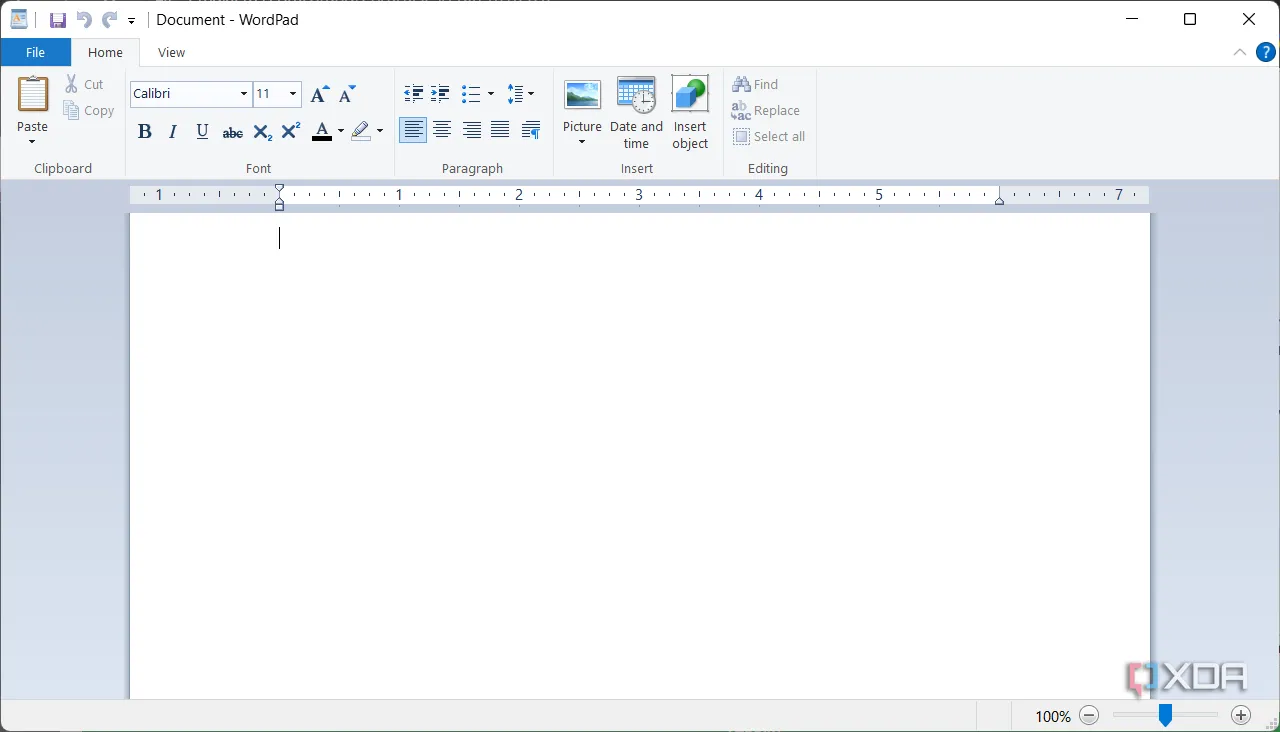The width and height of the screenshot is (1280, 732).
Task: Click the Zoom out minus button
Action: click(x=1090, y=715)
